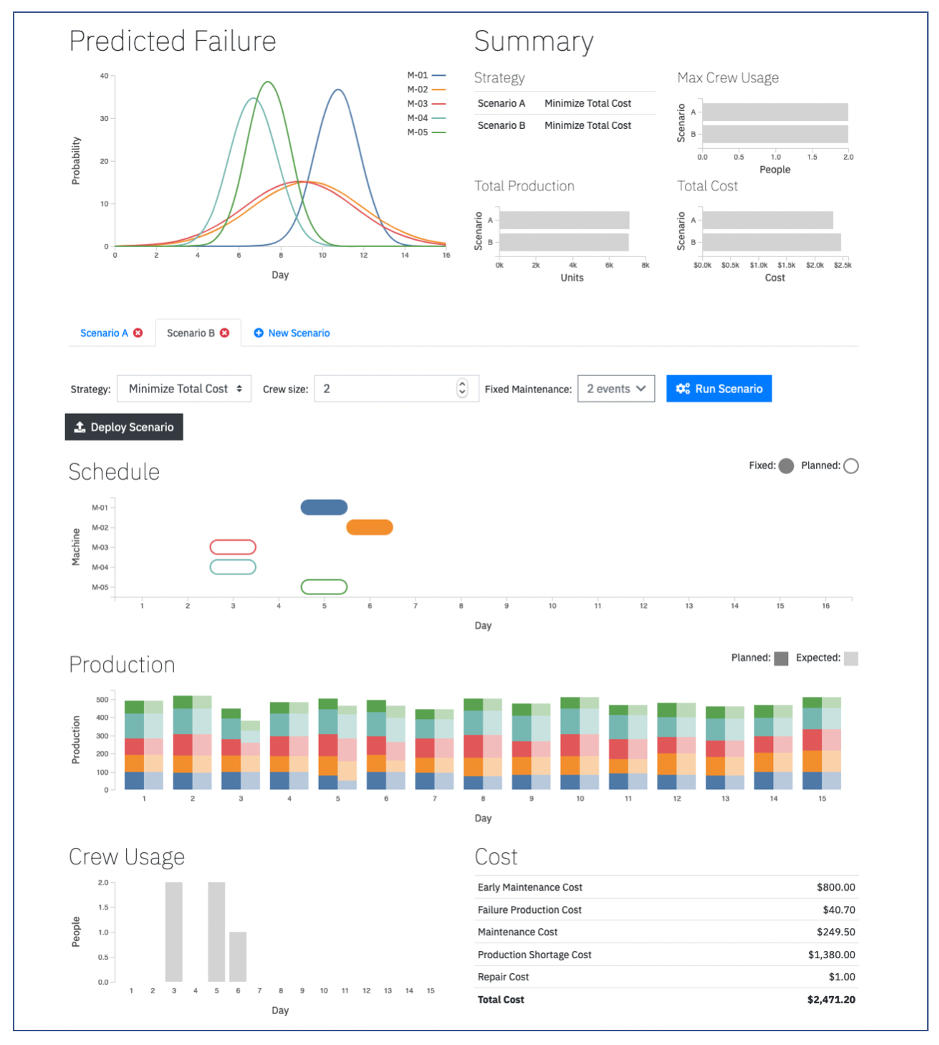Click the Schedule section heading
The width and height of the screenshot is (939, 1045).
114,472
